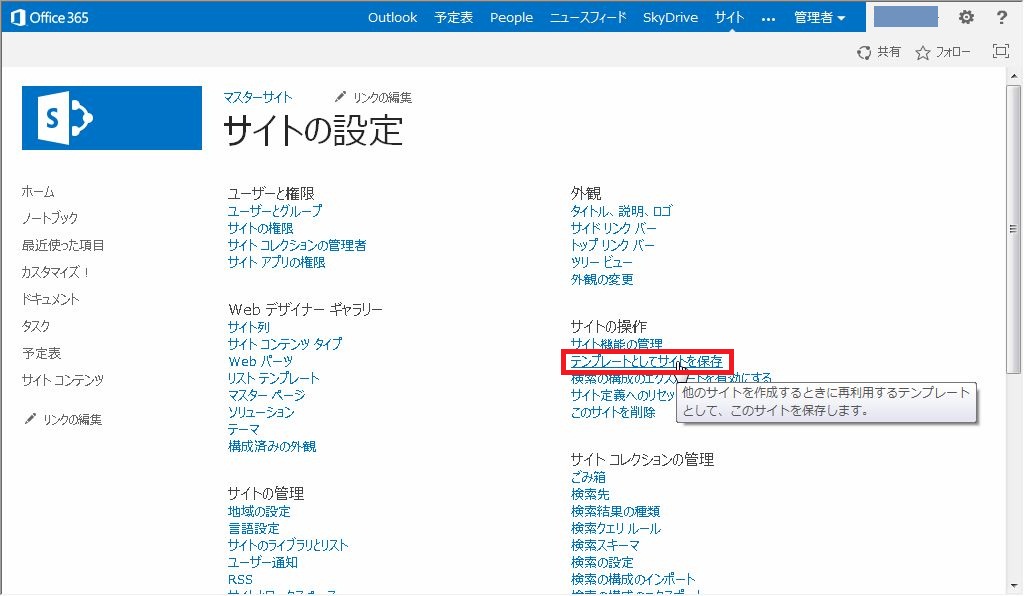Viewport: 1024px width, 596px height.
Task: Open カスタマイズ！ in left navigation
Action: 56,272
